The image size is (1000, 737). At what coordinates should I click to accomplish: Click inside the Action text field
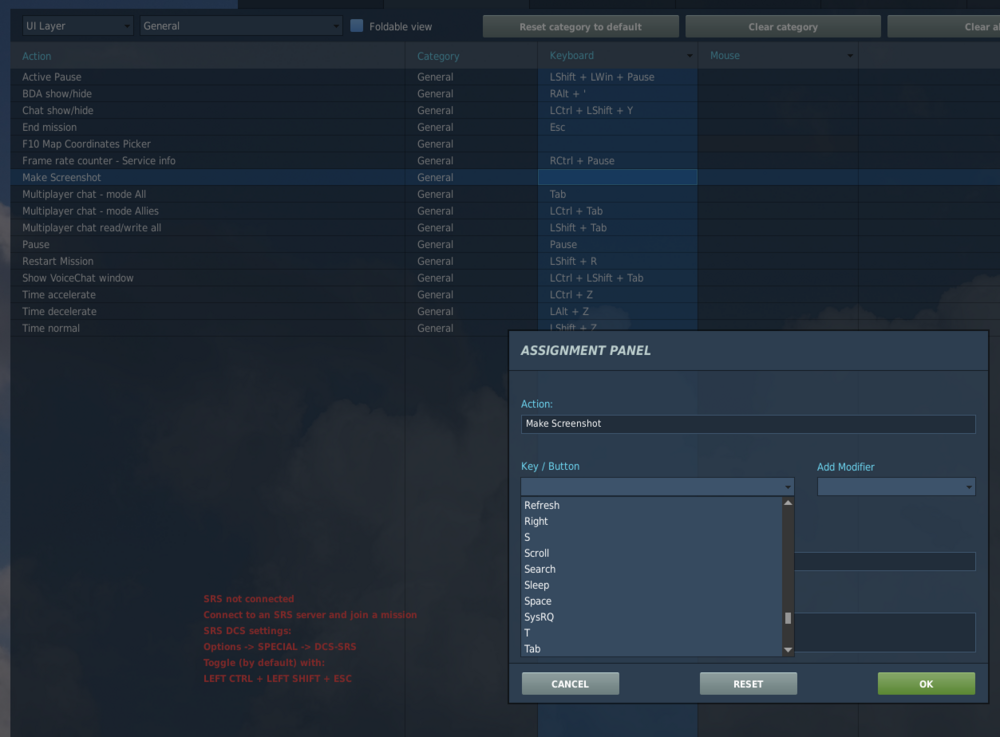(747, 424)
